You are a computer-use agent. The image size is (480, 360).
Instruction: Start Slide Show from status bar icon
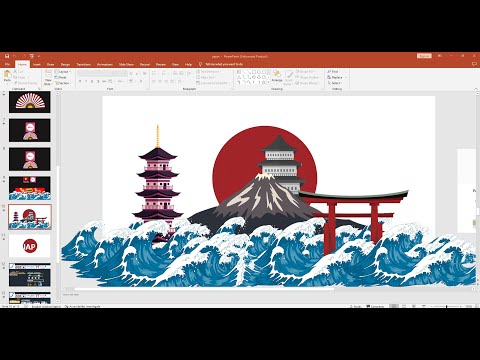[x=423, y=306]
